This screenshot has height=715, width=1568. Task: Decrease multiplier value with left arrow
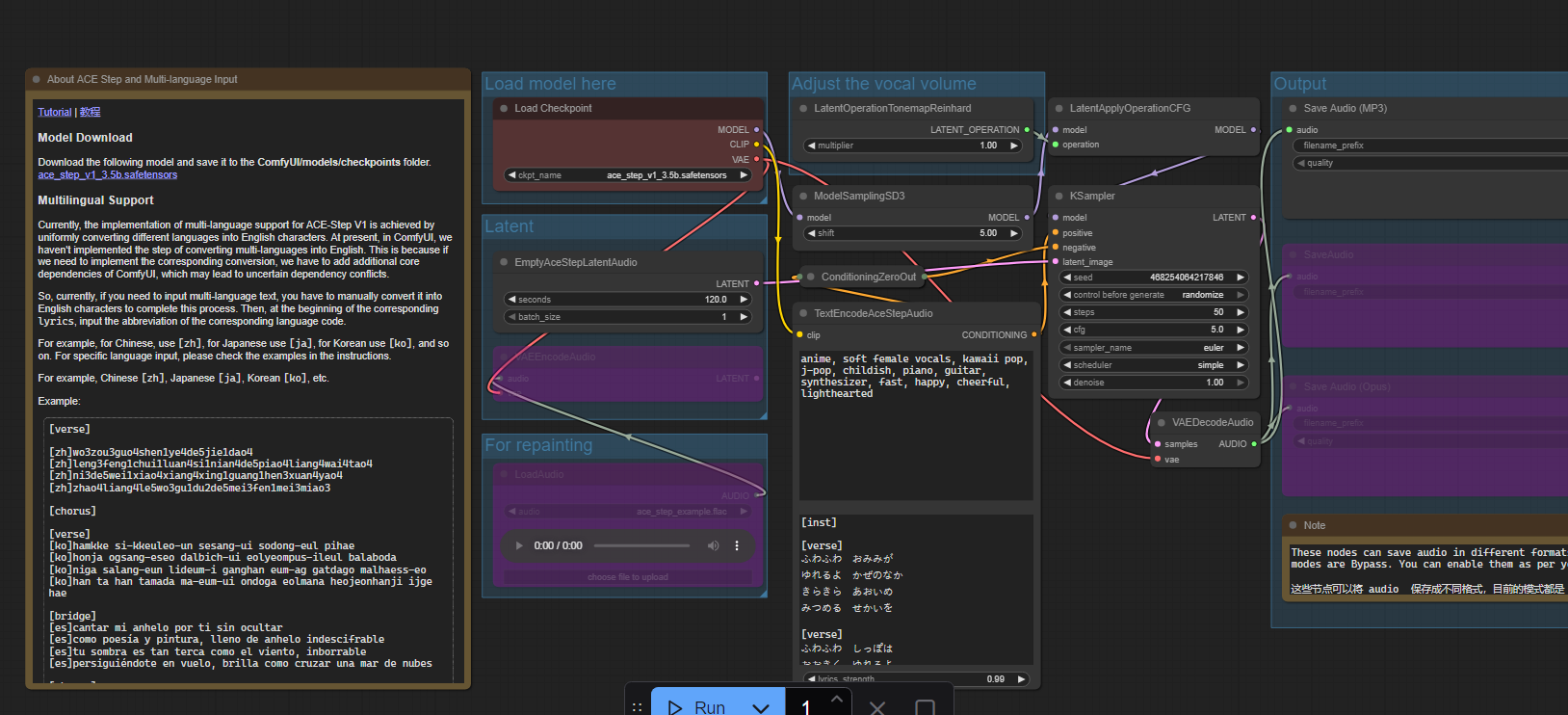click(x=811, y=146)
